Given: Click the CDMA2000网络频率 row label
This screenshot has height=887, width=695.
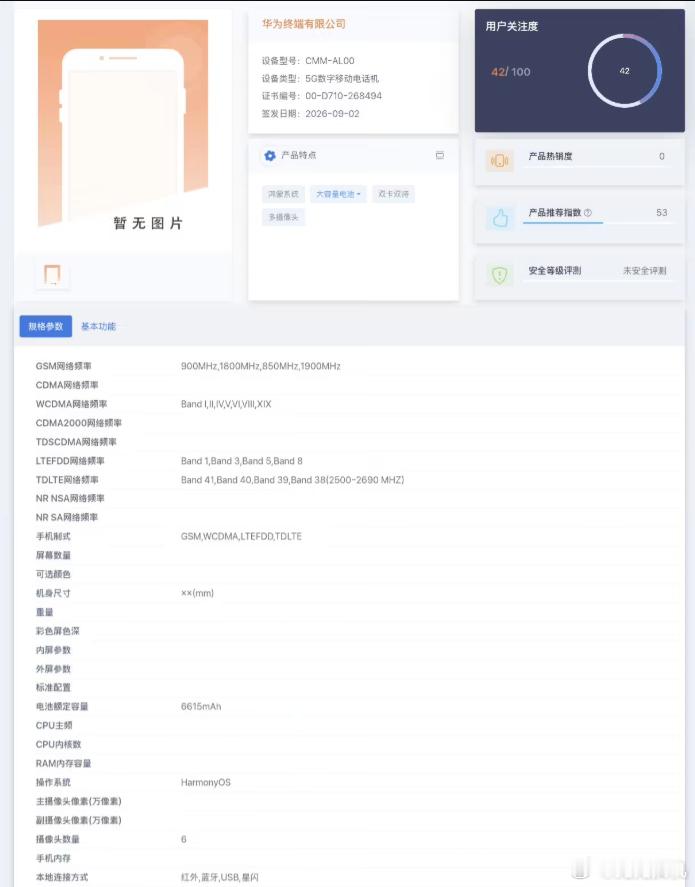Looking at the screenshot, I should point(79,423).
